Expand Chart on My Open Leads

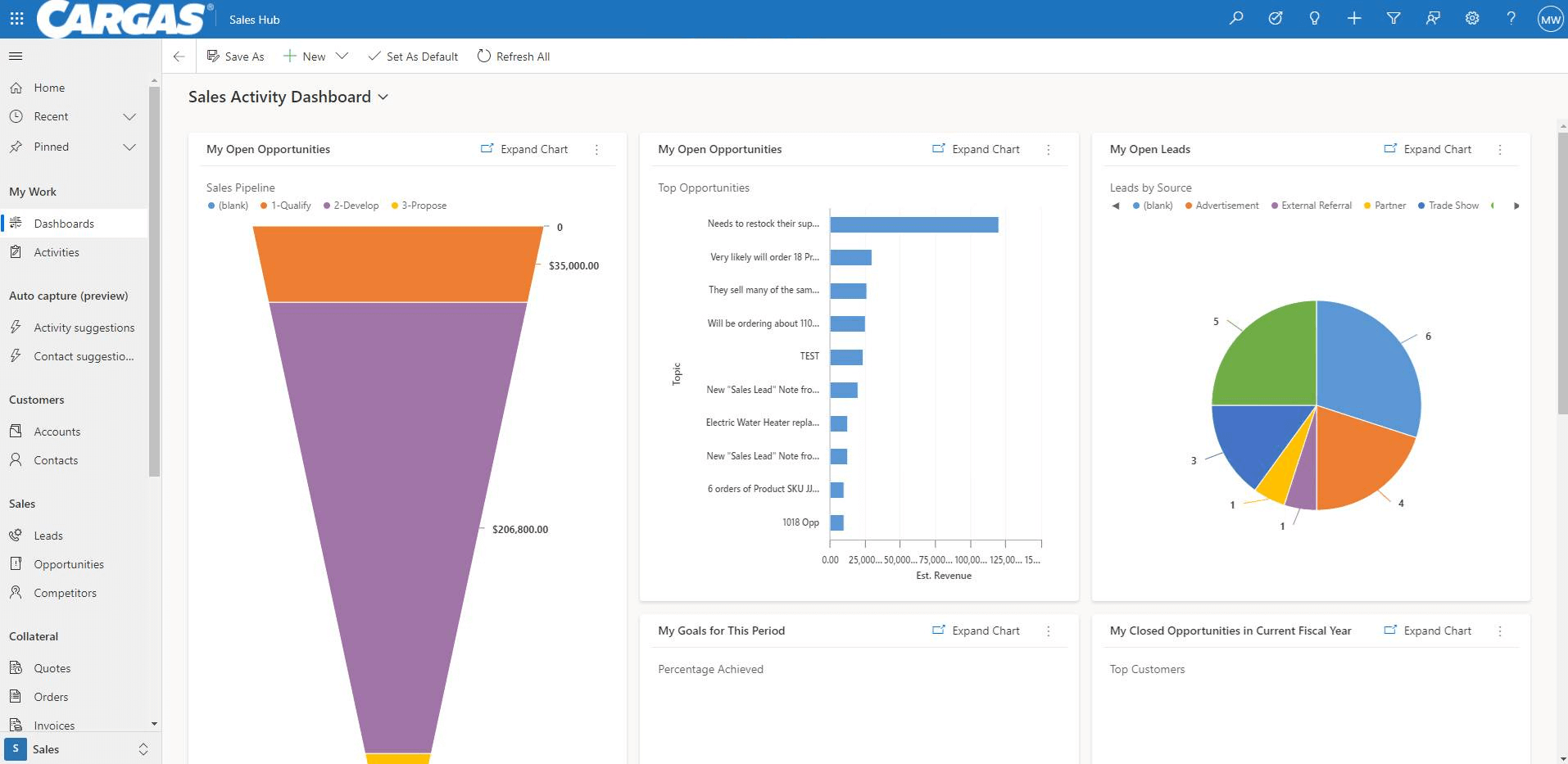tap(1428, 149)
